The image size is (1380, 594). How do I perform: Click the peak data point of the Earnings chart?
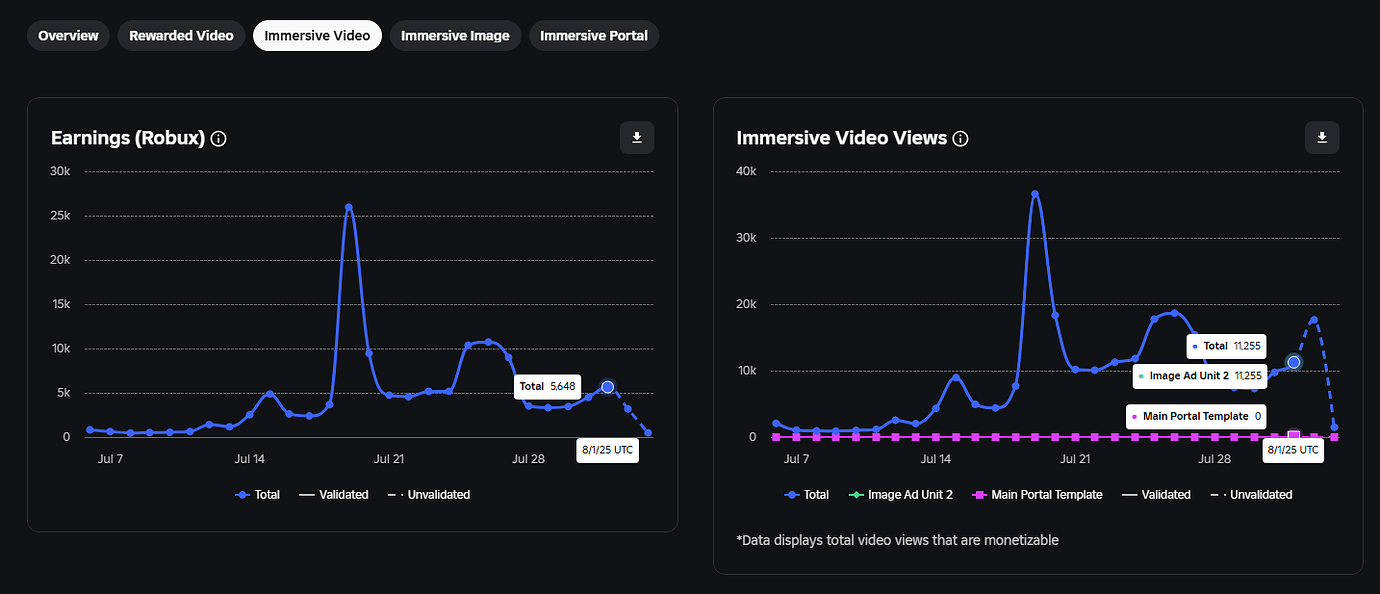tap(348, 207)
